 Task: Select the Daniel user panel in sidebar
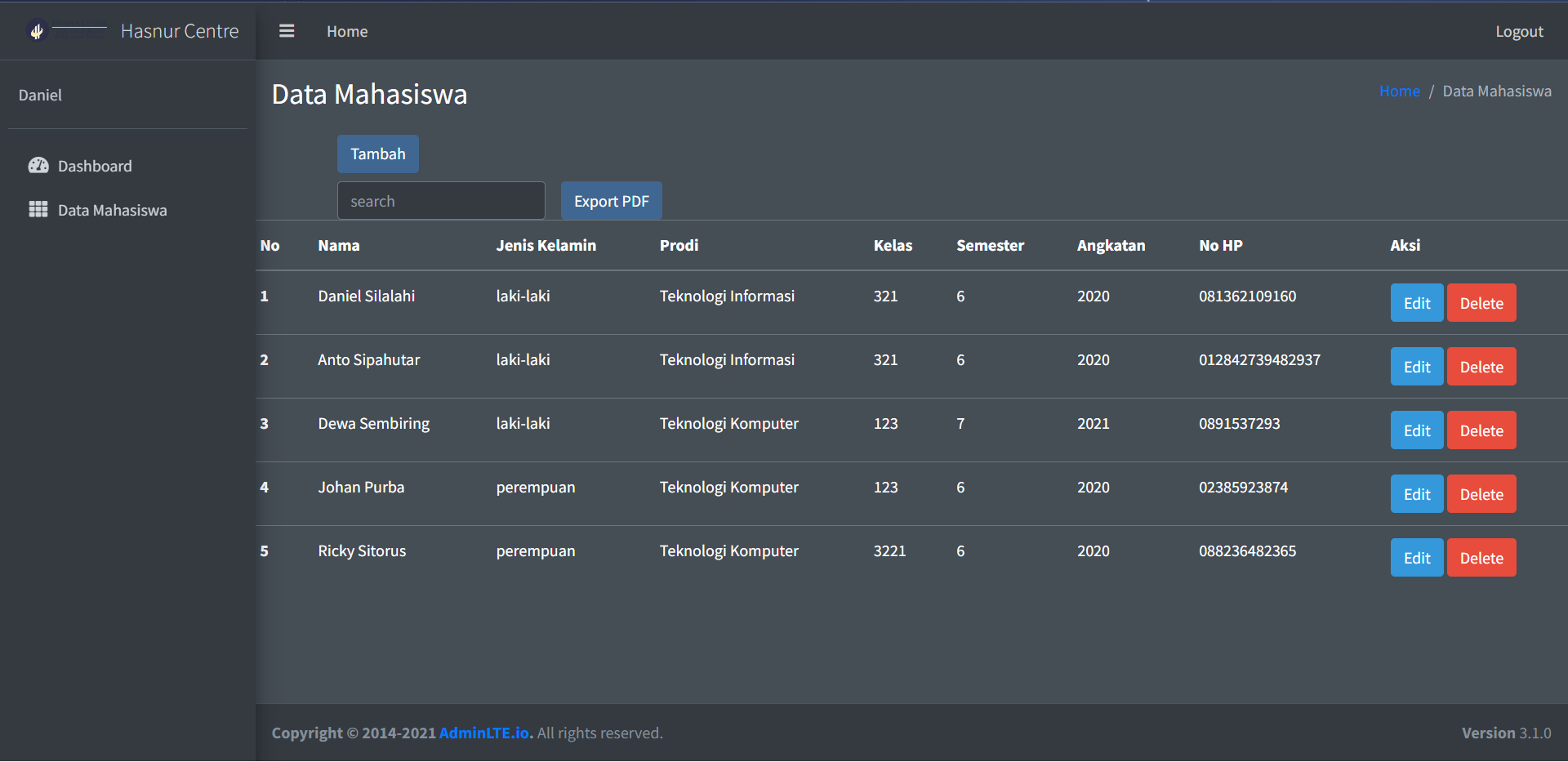point(40,95)
